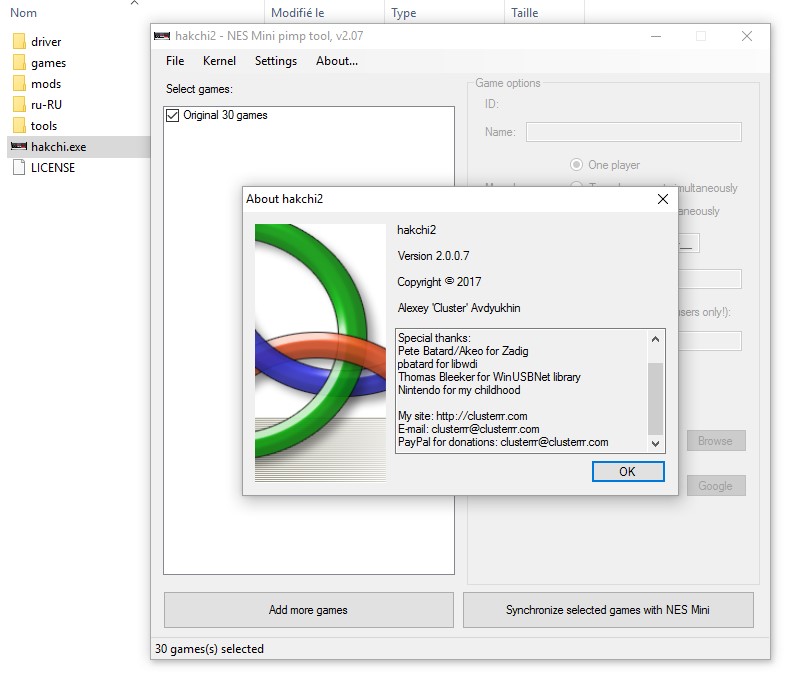Click the 'Alexey 'Cluster' Avdyukhin' text
This screenshot has width=787, height=693.
459,308
